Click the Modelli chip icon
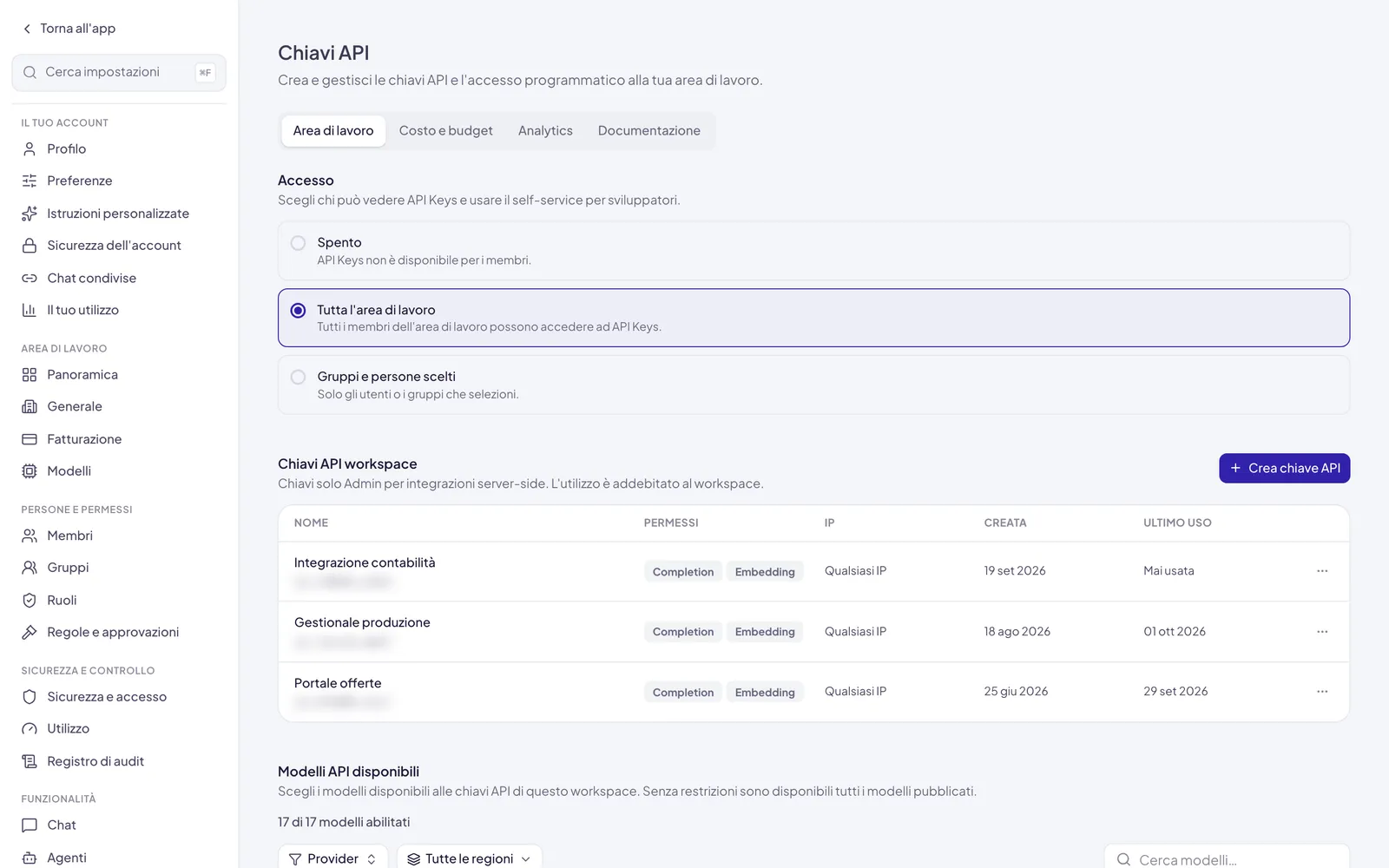Screen dimensions: 1389x868 [30, 471]
